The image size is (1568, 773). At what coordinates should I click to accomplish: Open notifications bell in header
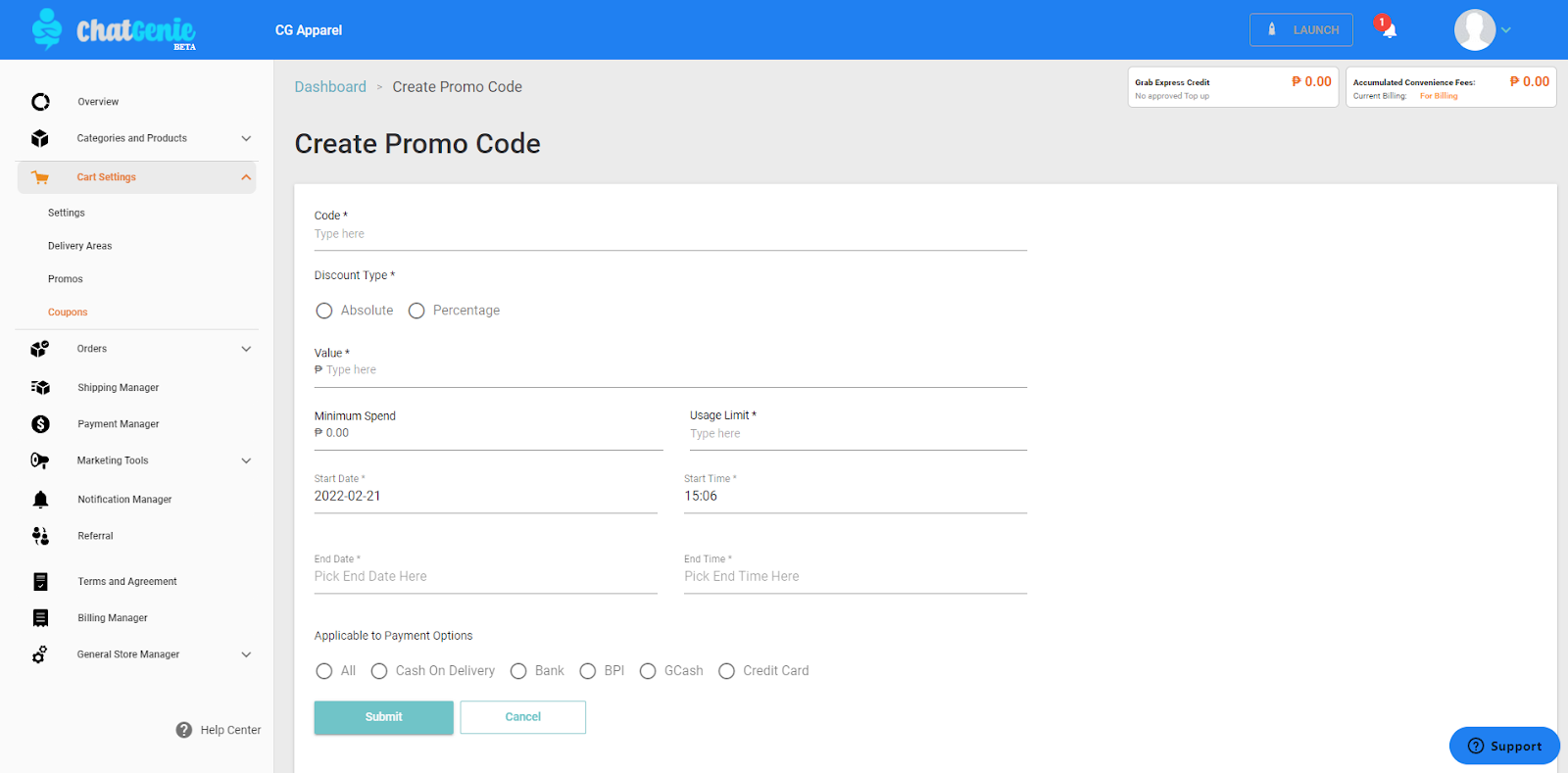[x=1388, y=28]
